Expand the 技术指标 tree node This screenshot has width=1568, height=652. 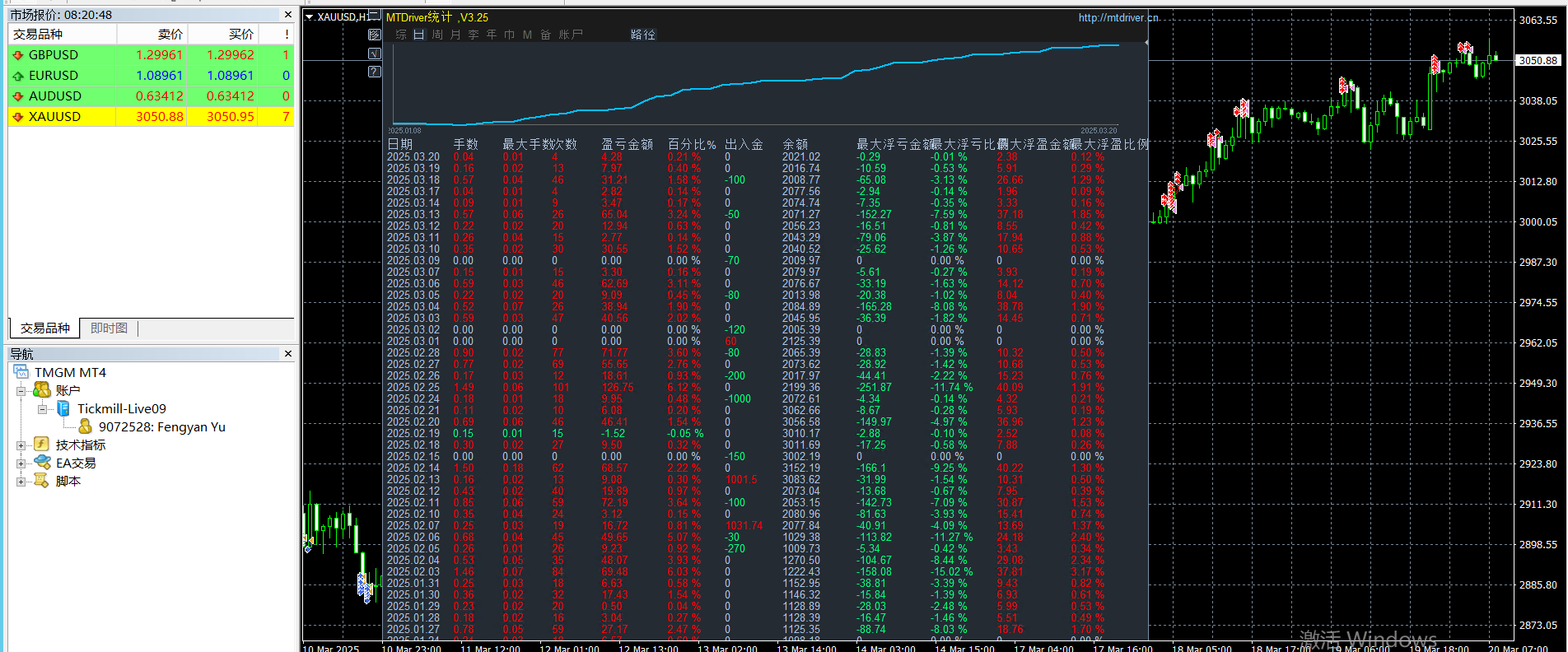click(21, 445)
